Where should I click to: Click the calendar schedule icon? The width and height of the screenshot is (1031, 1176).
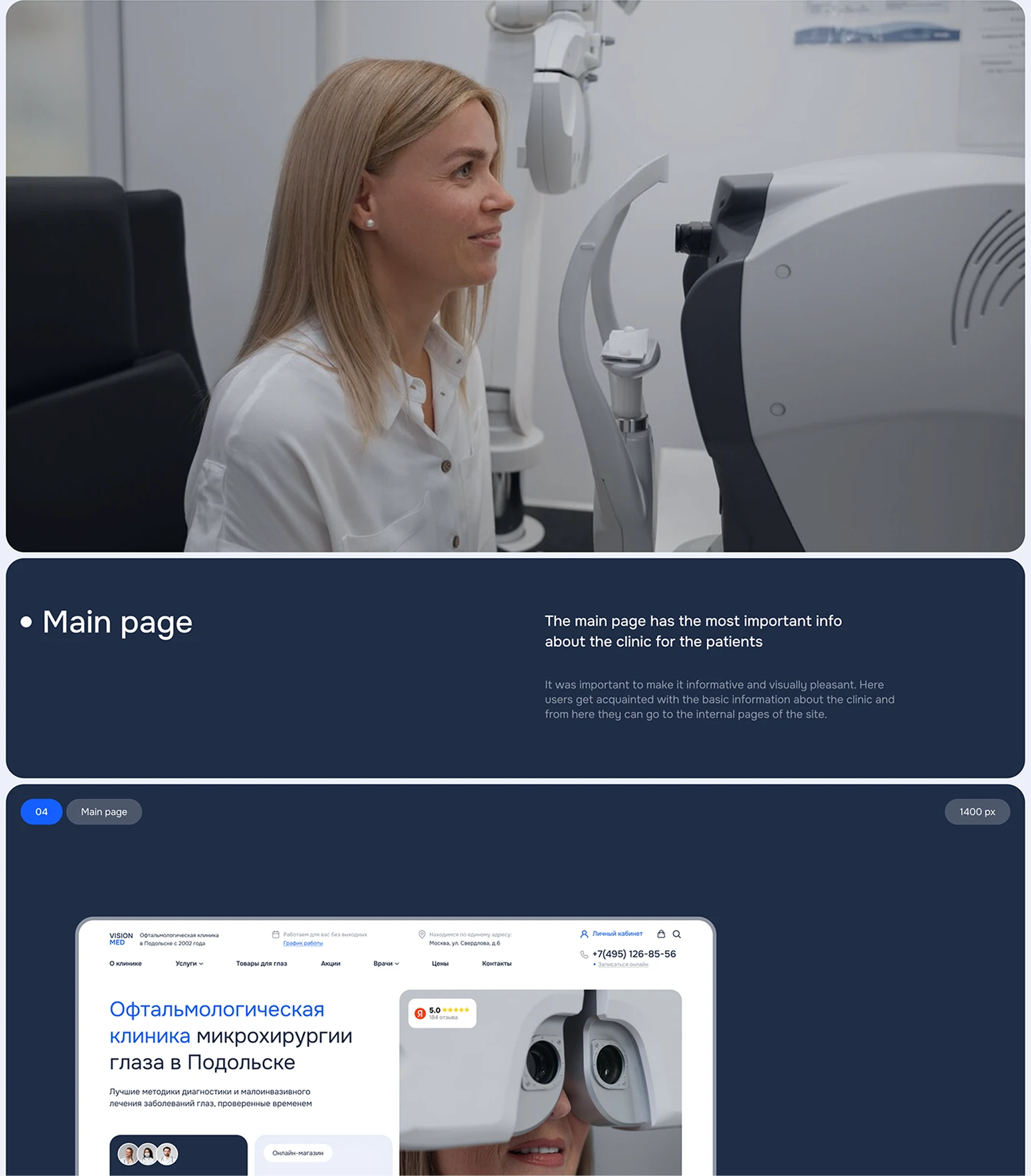click(275, 934)
